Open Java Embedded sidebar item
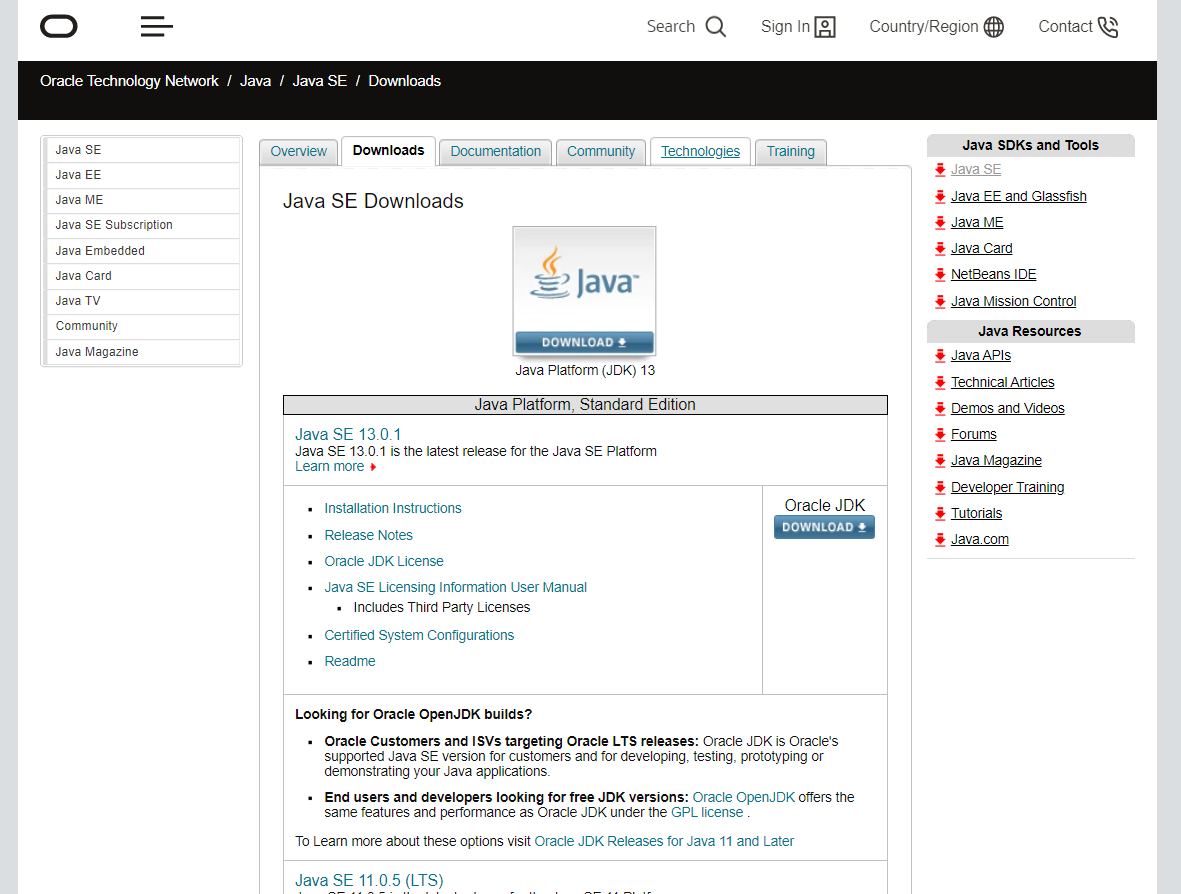The image size is (1181, 894). pos(143,251)
